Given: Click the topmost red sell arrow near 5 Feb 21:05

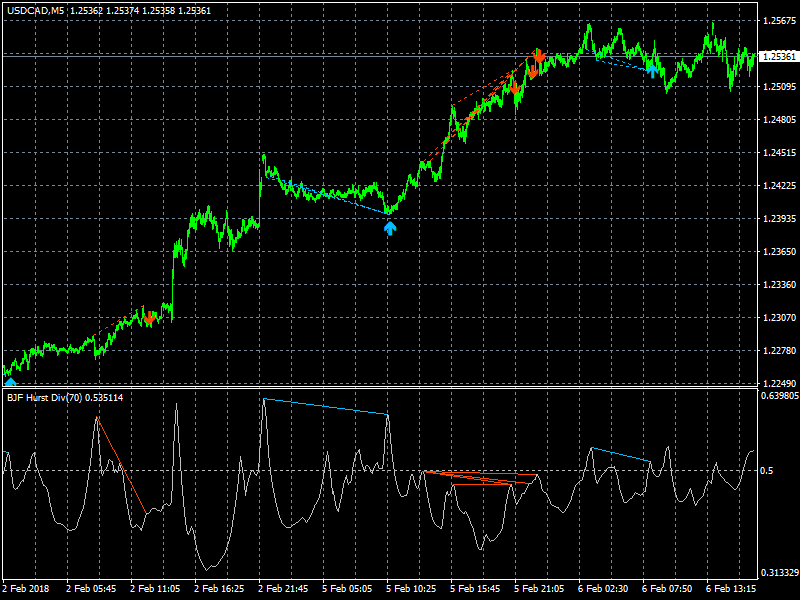Looking at the screenshot, I should tap(539, 56).
